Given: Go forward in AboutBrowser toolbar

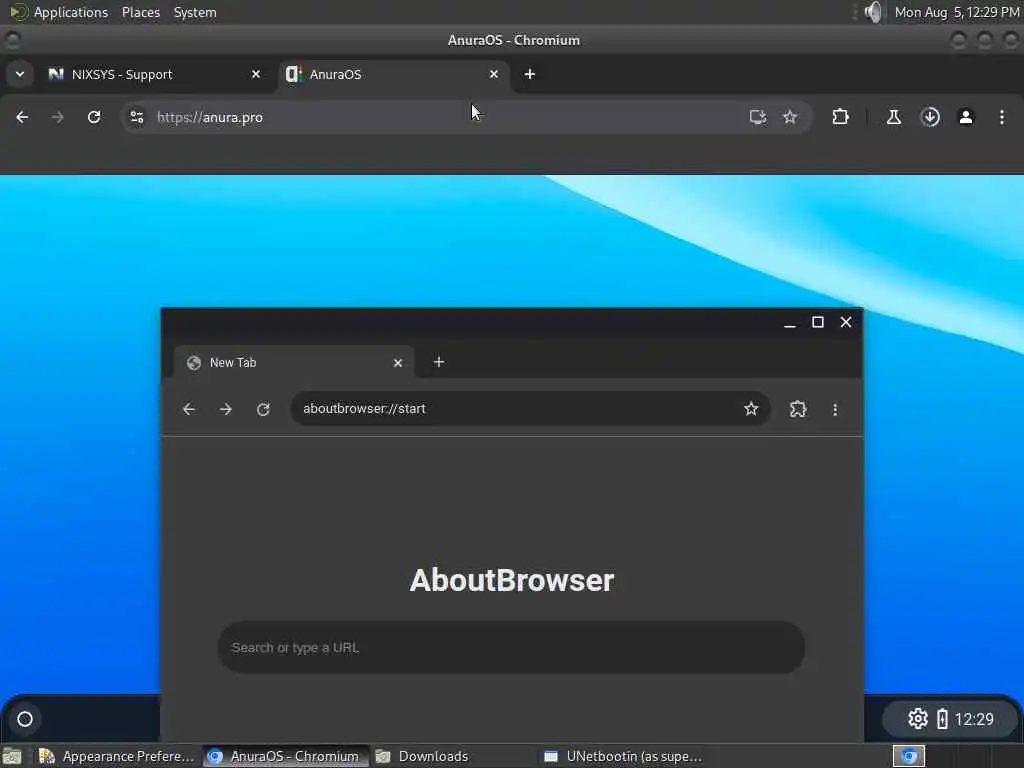Looking at the screenshot, I should 226,409.
